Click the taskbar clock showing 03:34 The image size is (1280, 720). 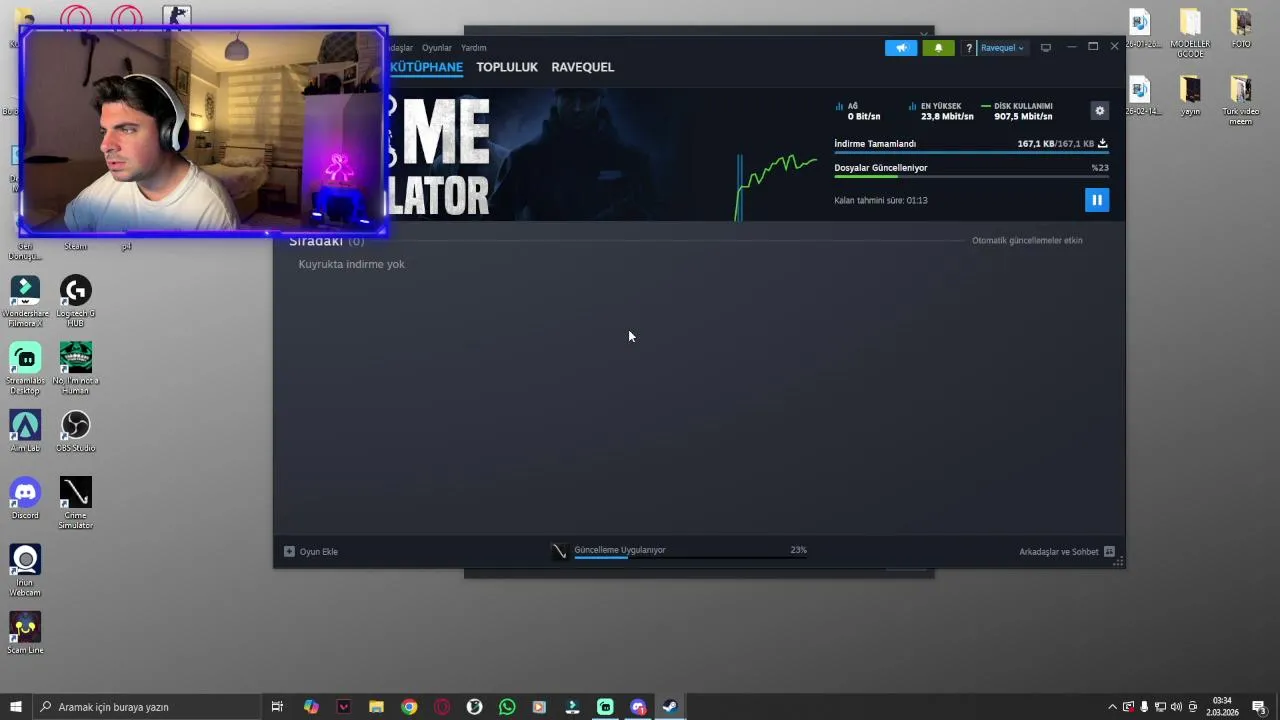point(1222,707)
